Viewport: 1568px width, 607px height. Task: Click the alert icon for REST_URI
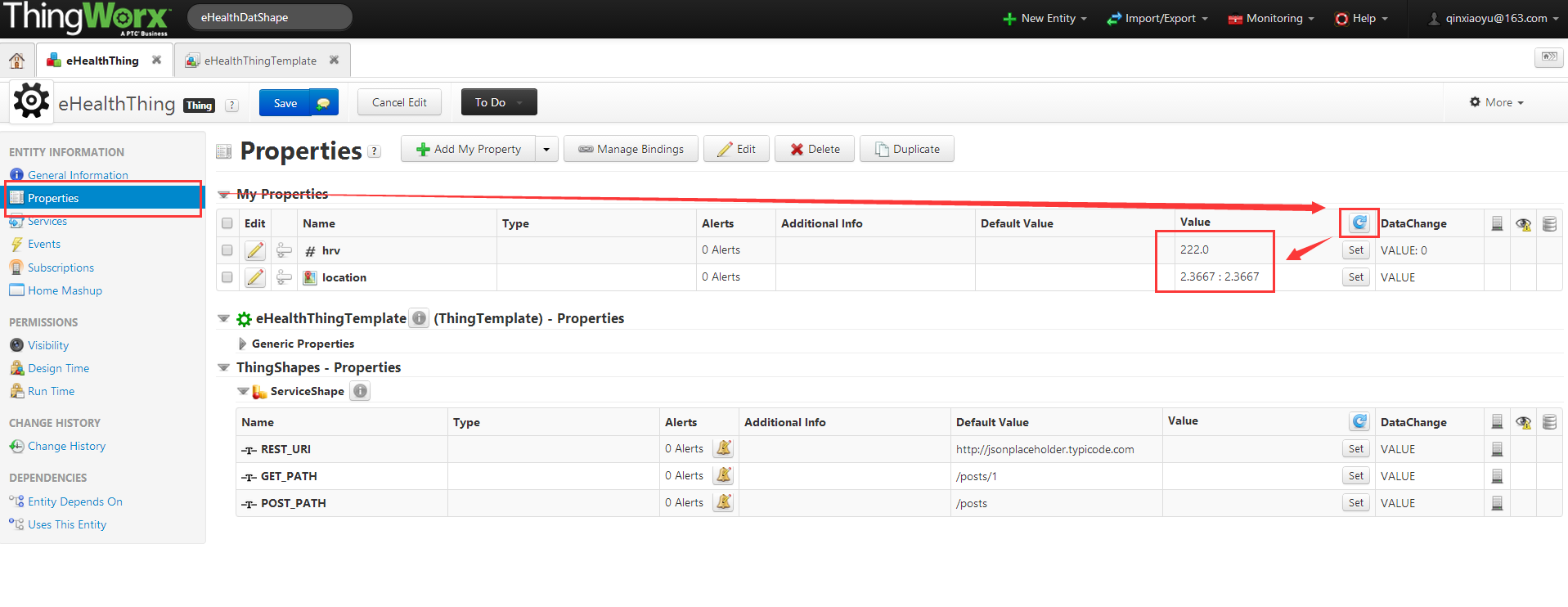click(723, 448)
